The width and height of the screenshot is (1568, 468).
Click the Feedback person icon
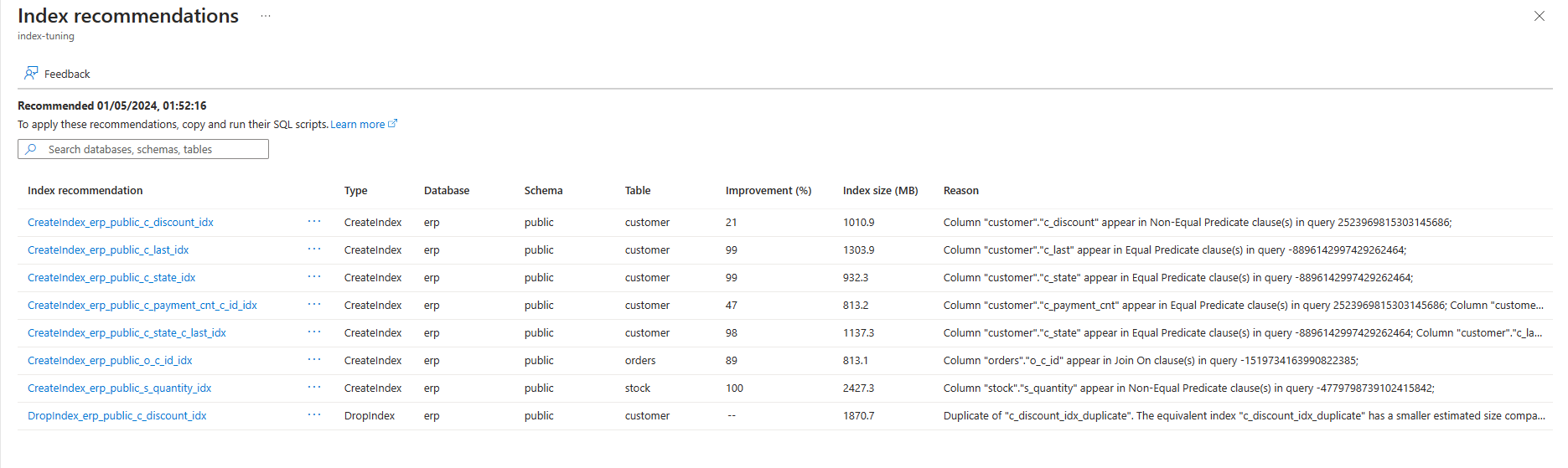[31, 74]
